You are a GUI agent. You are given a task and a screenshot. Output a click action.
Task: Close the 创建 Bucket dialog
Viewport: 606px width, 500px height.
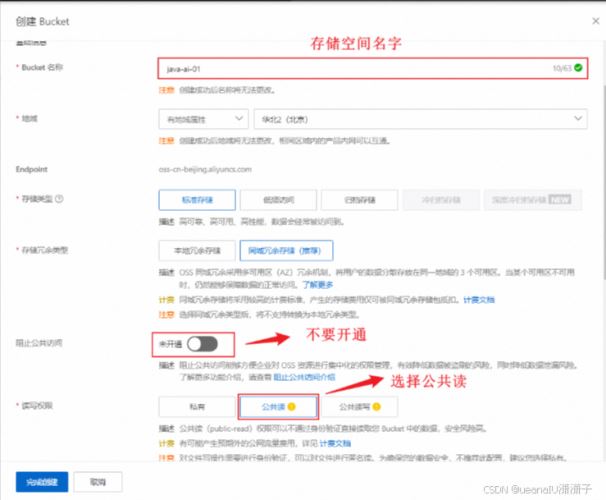pyautogui.click(x=596, y=21)
